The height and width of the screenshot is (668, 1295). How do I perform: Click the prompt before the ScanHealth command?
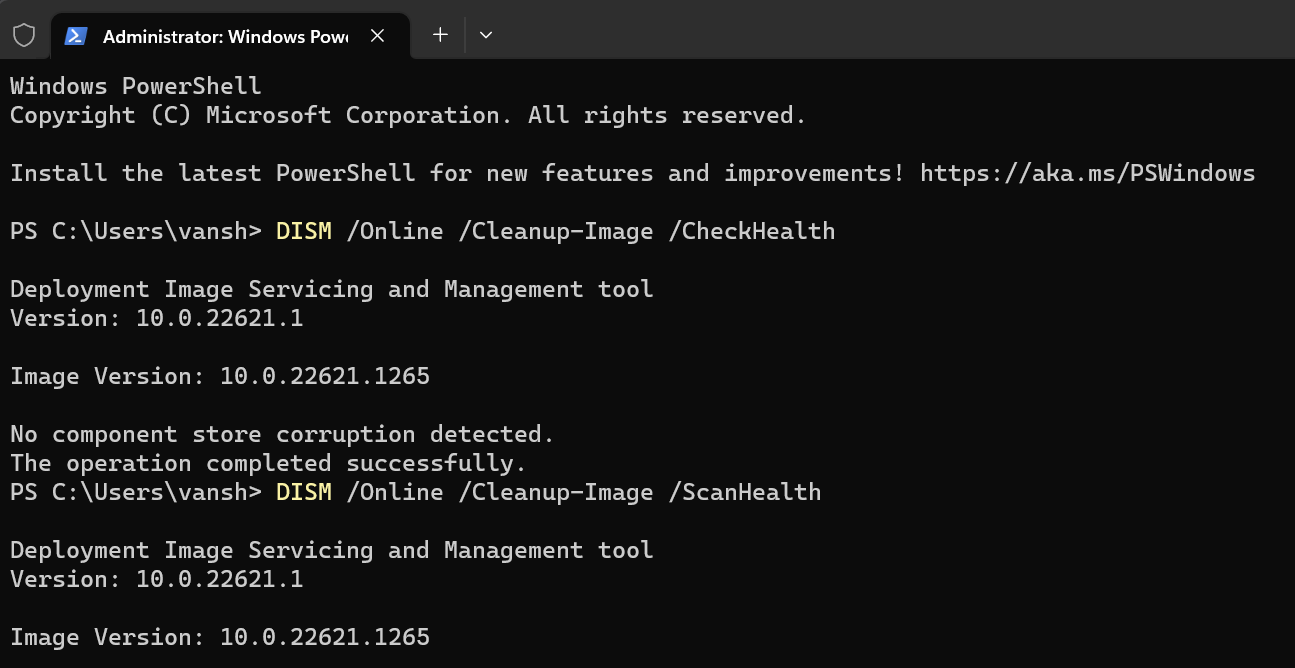[136, 492]
